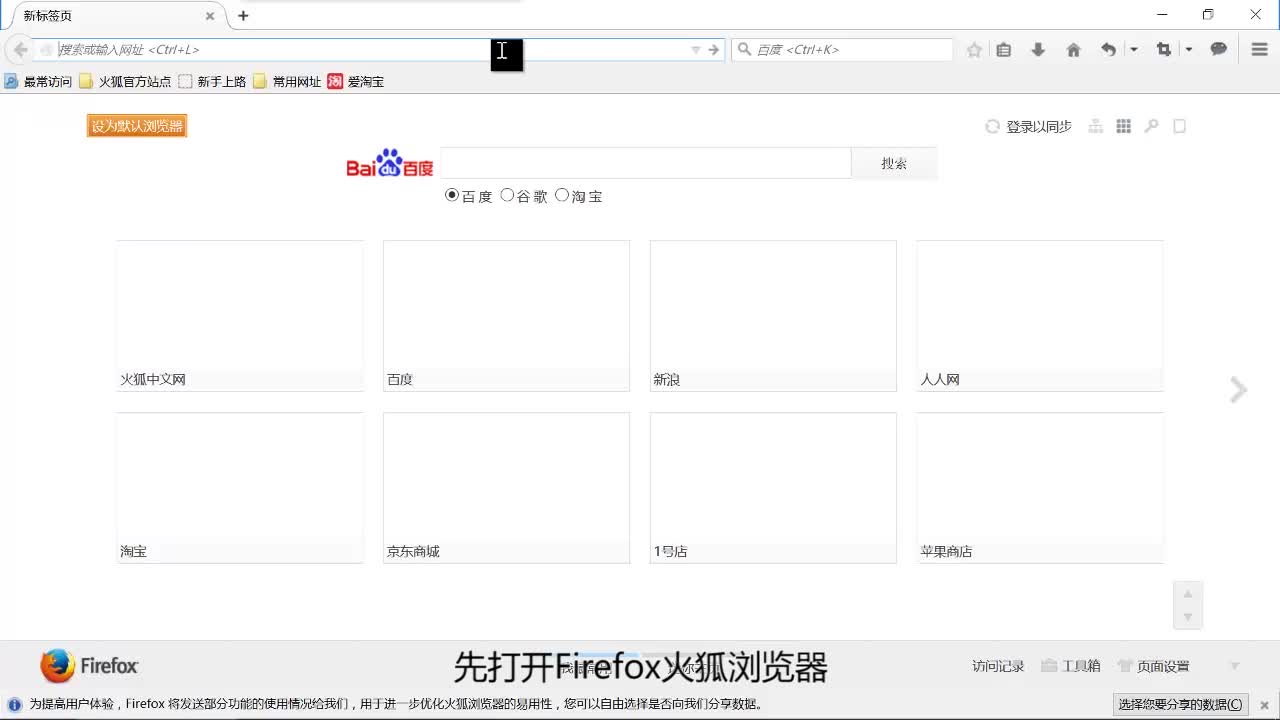Open 最常访问 bookmarks folder

point(38,82)
